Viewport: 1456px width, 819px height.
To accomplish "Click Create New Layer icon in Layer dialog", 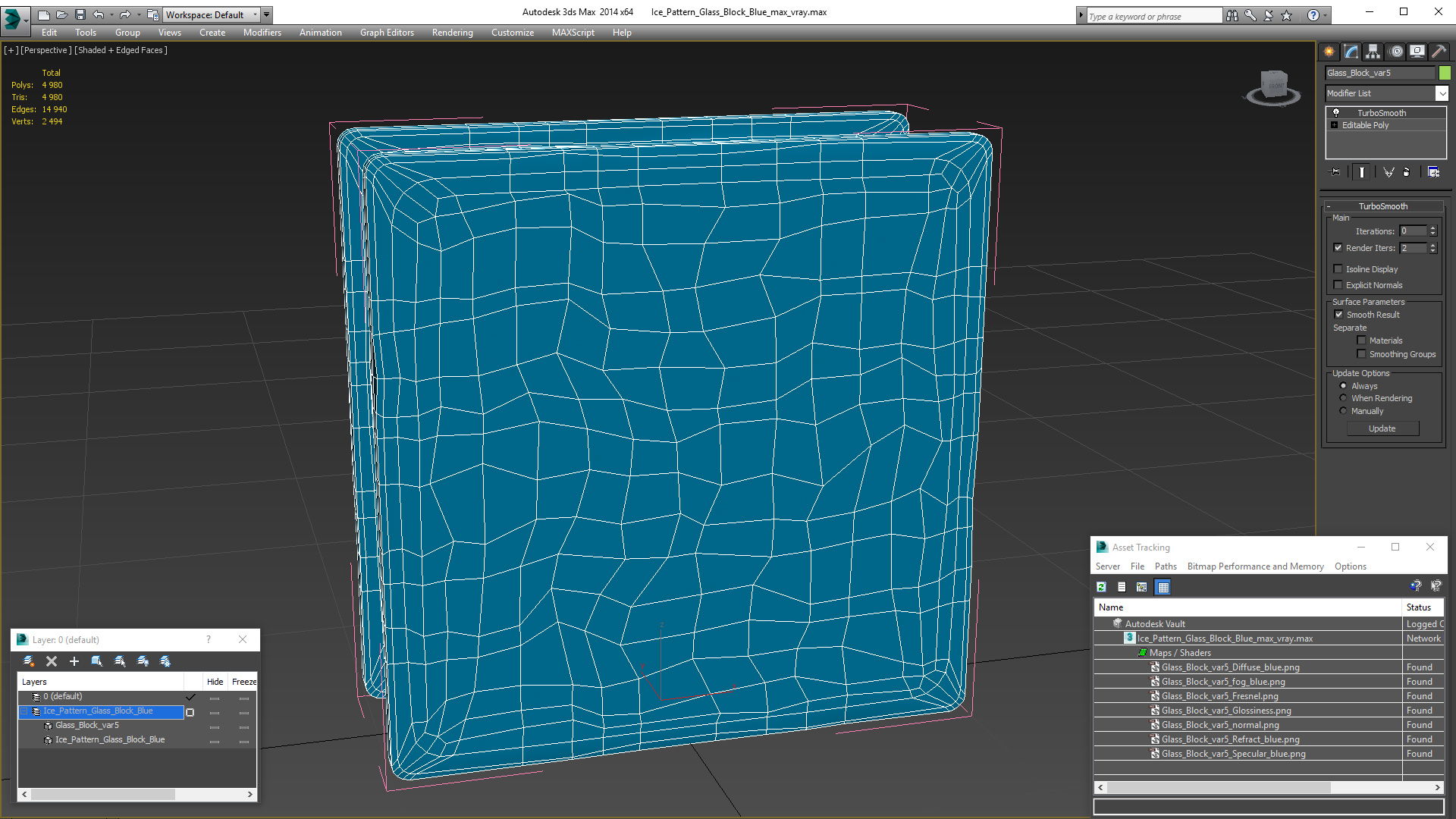I will pyautogui.click(x=29, y=661).
